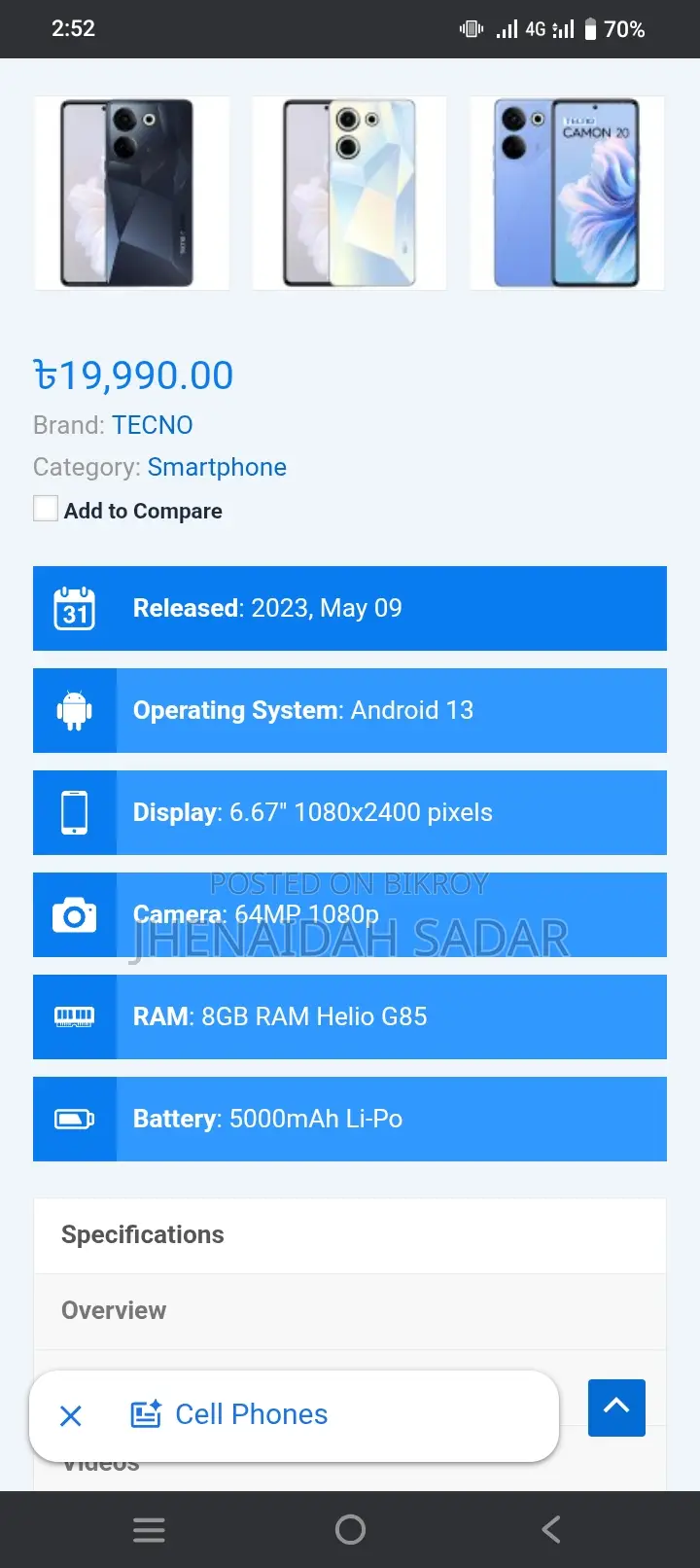
Task: Select Battery: 5000mAh Li-Po text
Action: pyautogui.click(x=267, y=1119)
